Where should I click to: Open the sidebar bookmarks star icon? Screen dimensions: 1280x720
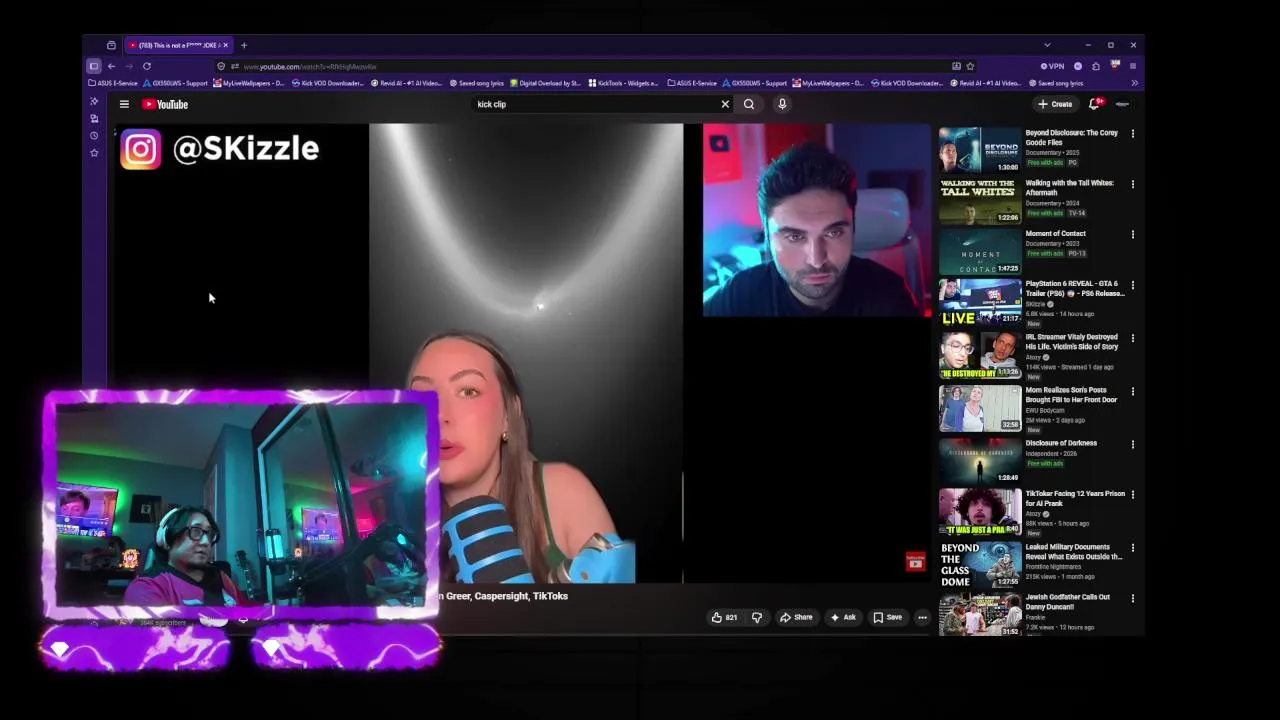click(94, 152)
